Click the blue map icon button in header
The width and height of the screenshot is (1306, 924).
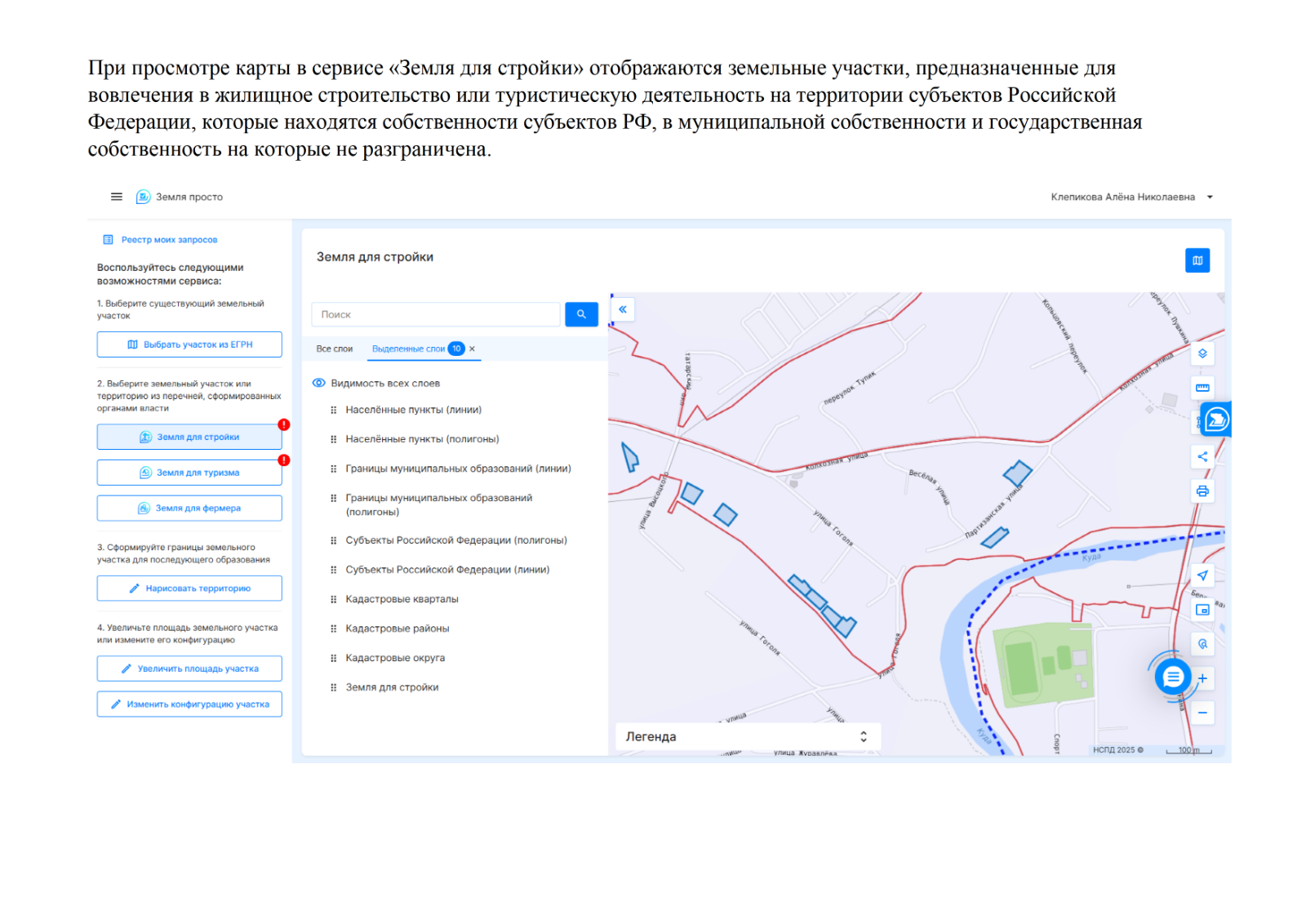pyautogui.click(x=1197, y=260)
